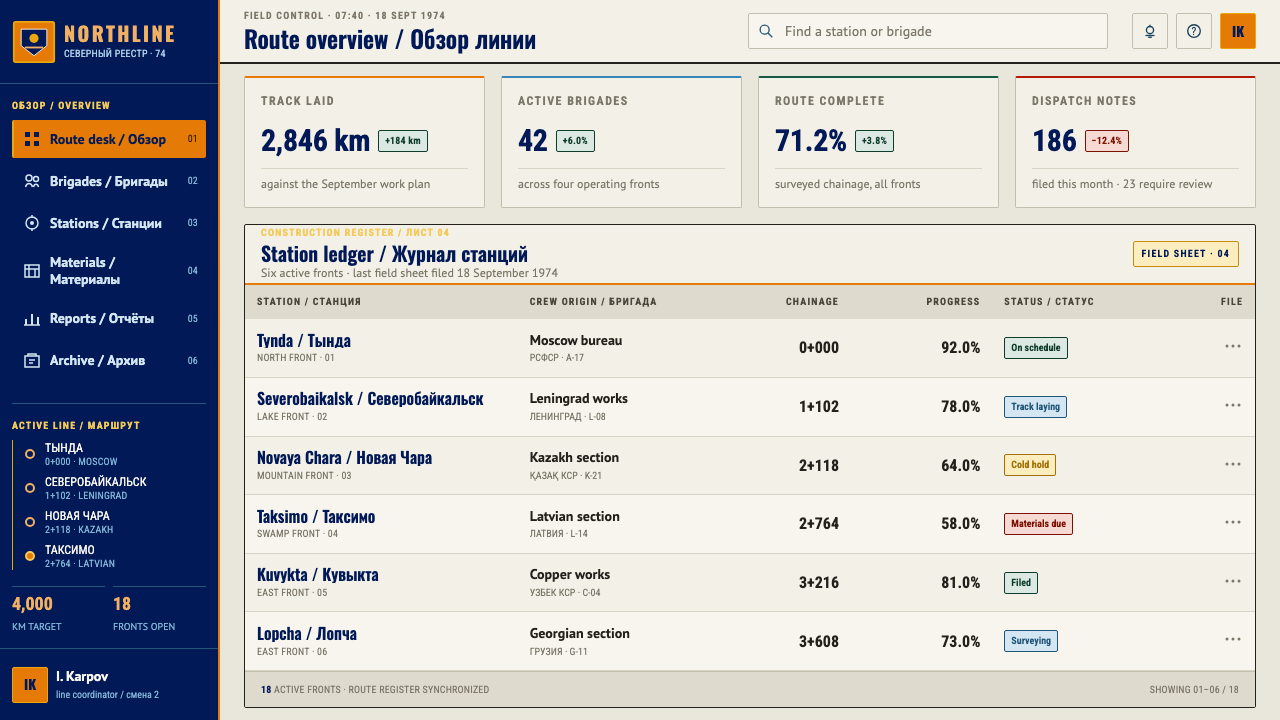The width and height of the screenshot is (1280, 720).
Task: Open Severobaikalsk / Северобайкальск station
Action: (370, 399)
